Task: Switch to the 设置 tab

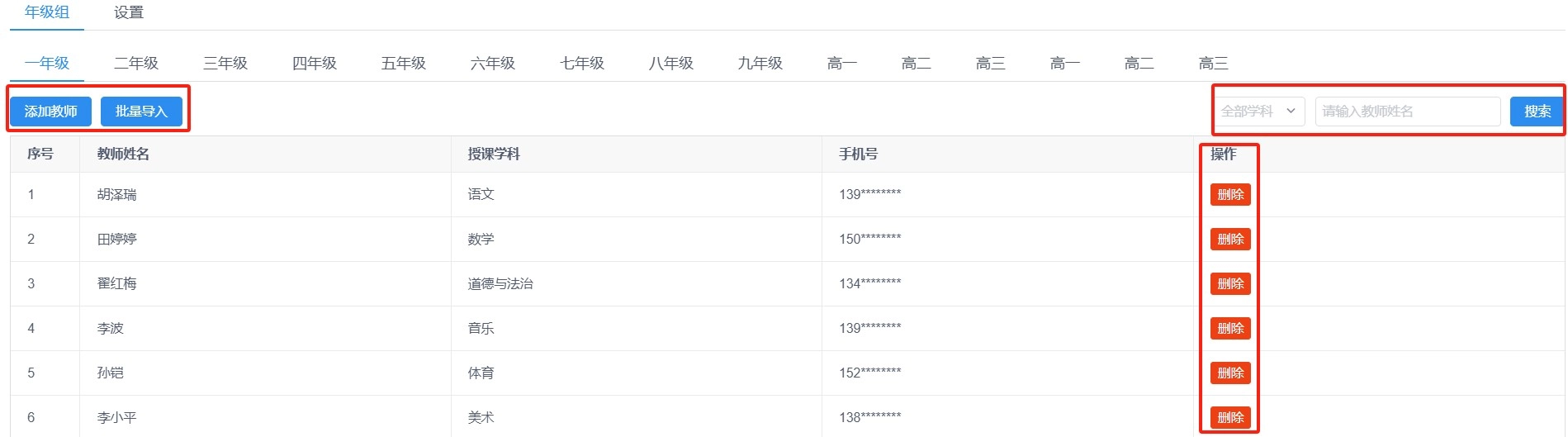Action: click(129, 12)
